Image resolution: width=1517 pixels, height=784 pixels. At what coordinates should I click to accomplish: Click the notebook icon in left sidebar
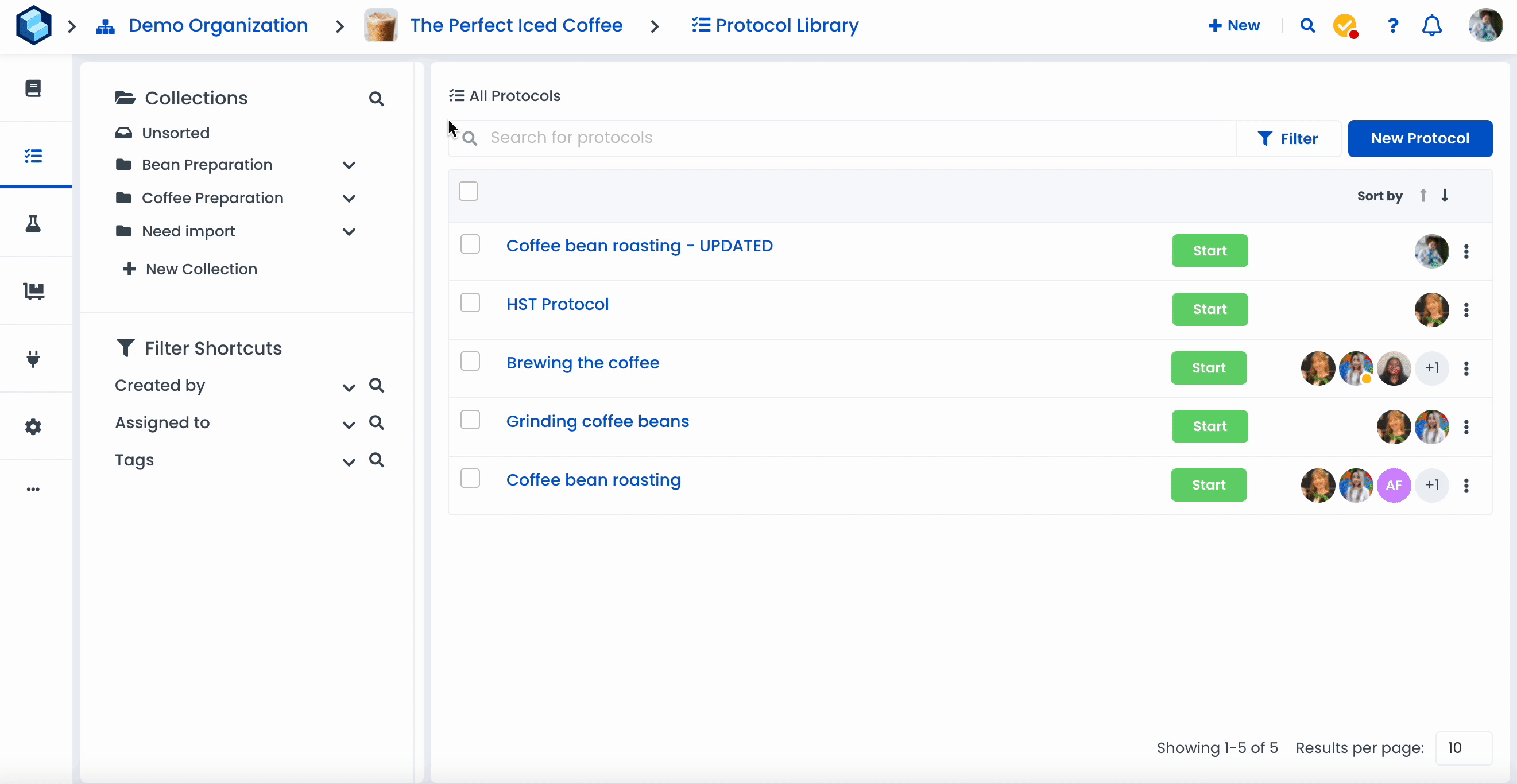(33, 88)
